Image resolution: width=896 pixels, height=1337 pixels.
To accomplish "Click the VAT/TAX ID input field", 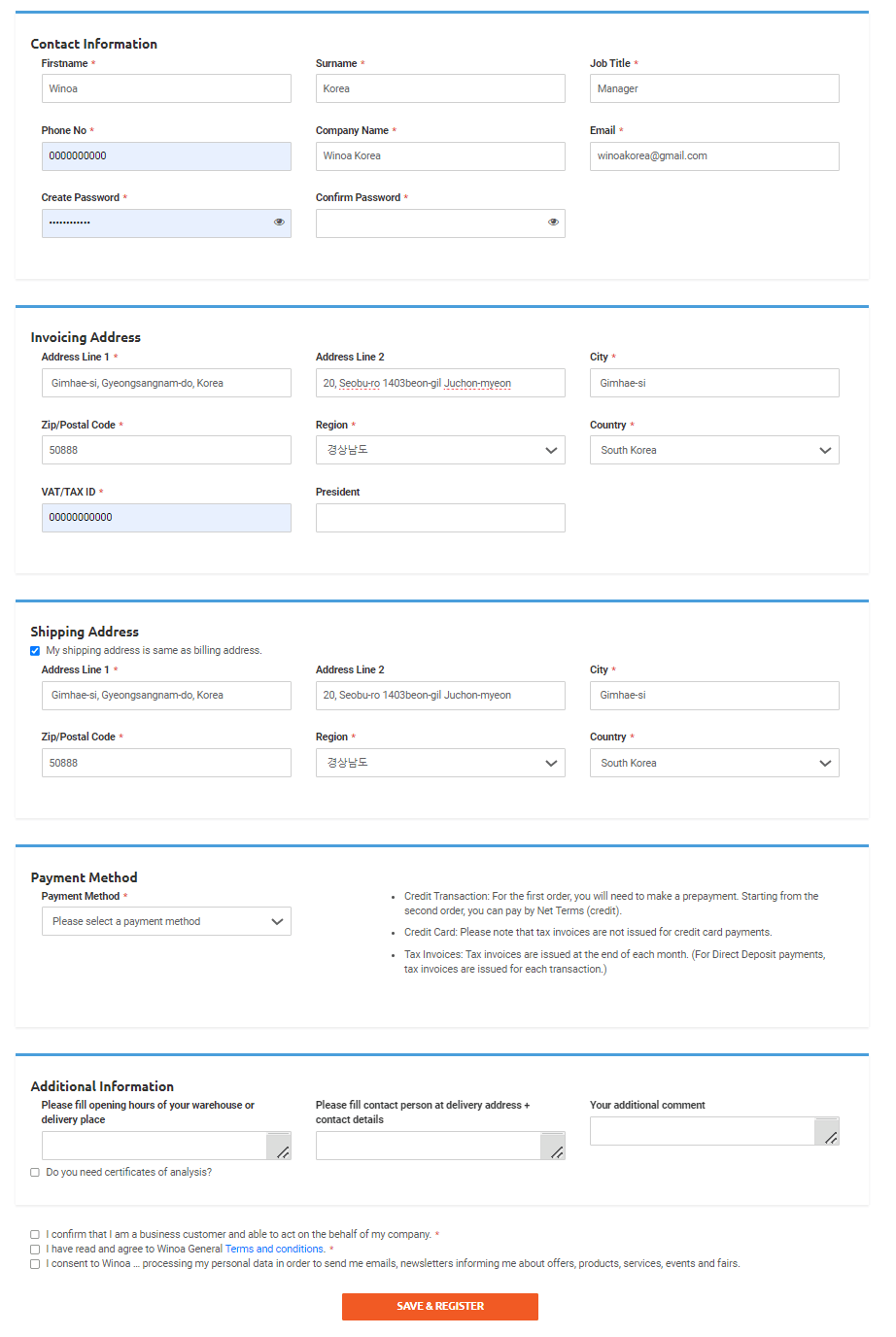I will coord(166,518).
